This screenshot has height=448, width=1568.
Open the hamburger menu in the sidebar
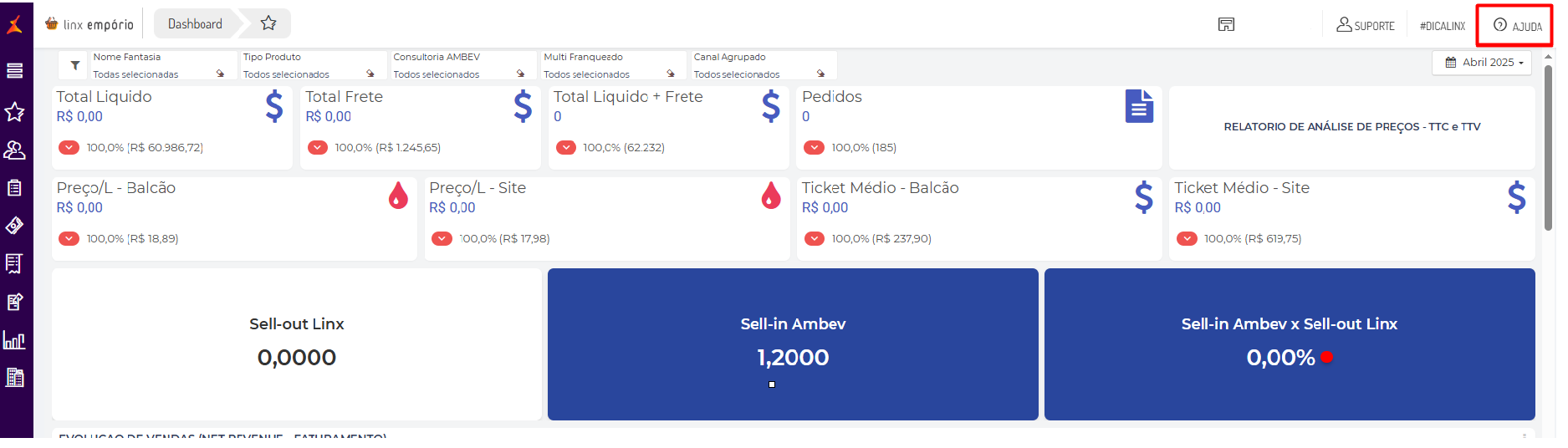click(14, 71)
